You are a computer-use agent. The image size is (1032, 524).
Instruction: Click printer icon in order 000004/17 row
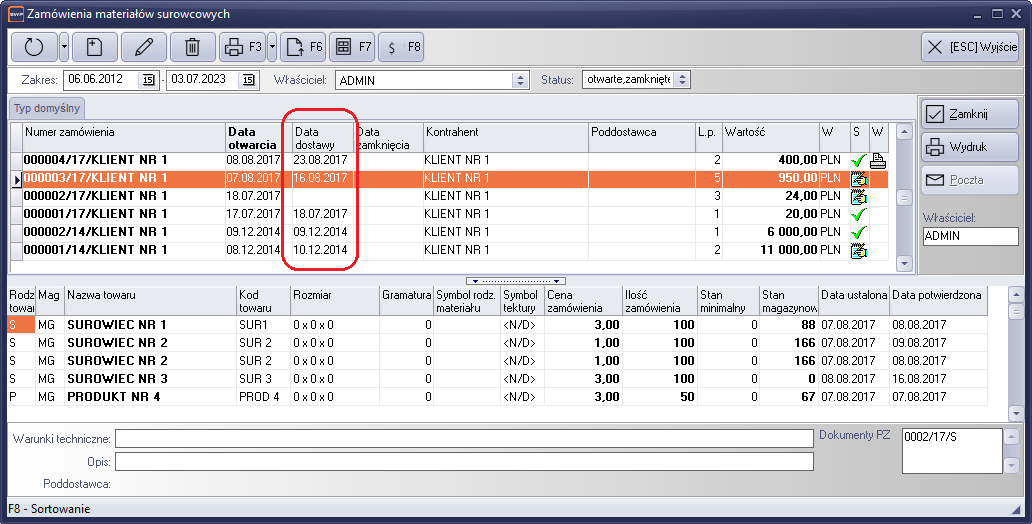point(878,160)
